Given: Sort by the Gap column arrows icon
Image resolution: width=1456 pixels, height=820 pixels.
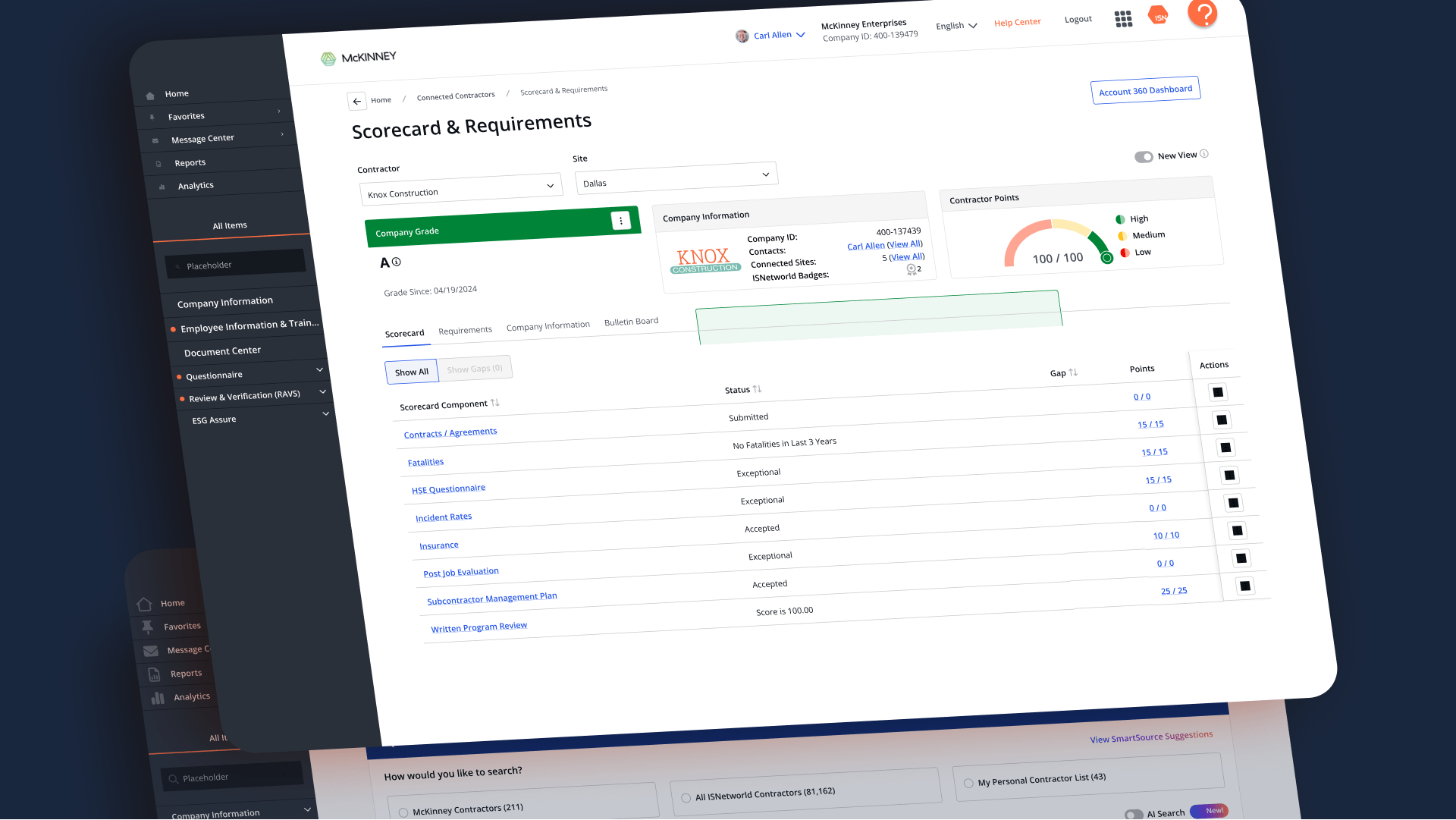Looking at the screenshot, I should point(1073,372).
